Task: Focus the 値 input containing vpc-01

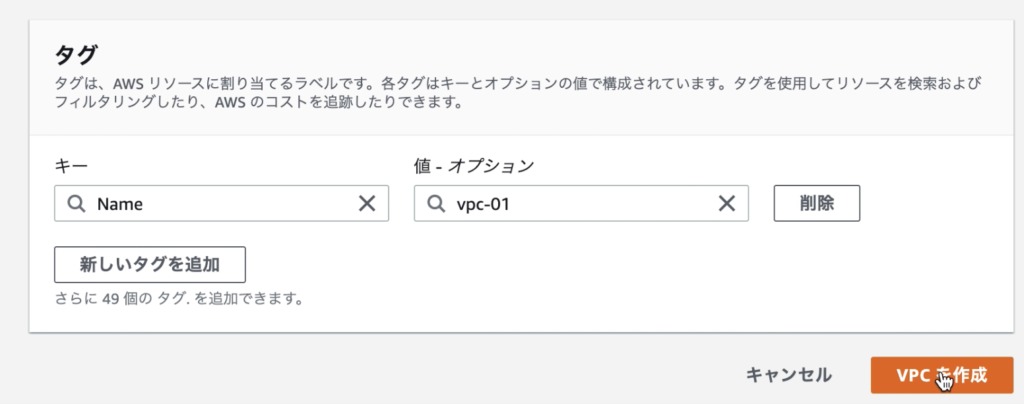Action: (581, 204)
